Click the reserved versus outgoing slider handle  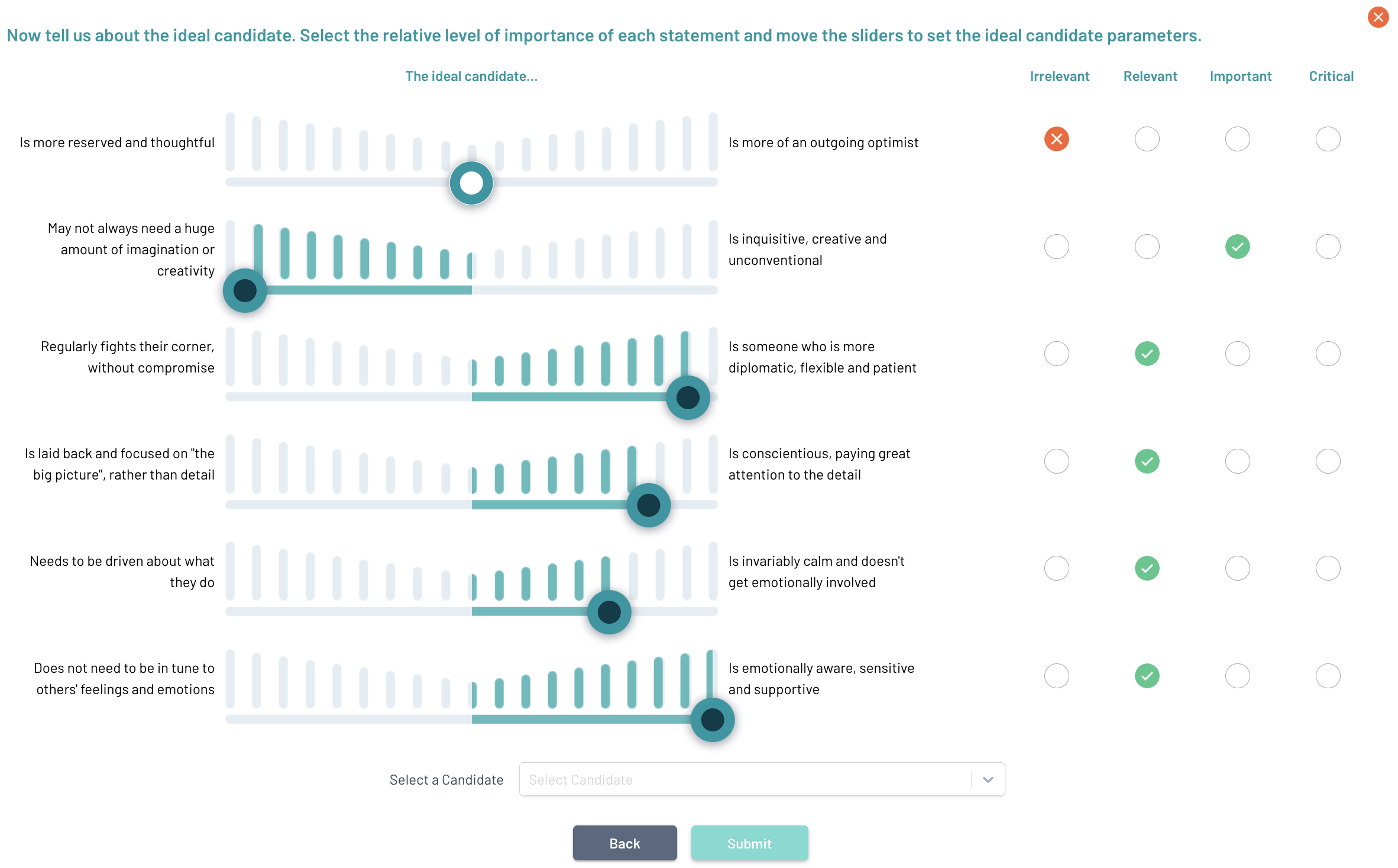[x=471, y=183]
